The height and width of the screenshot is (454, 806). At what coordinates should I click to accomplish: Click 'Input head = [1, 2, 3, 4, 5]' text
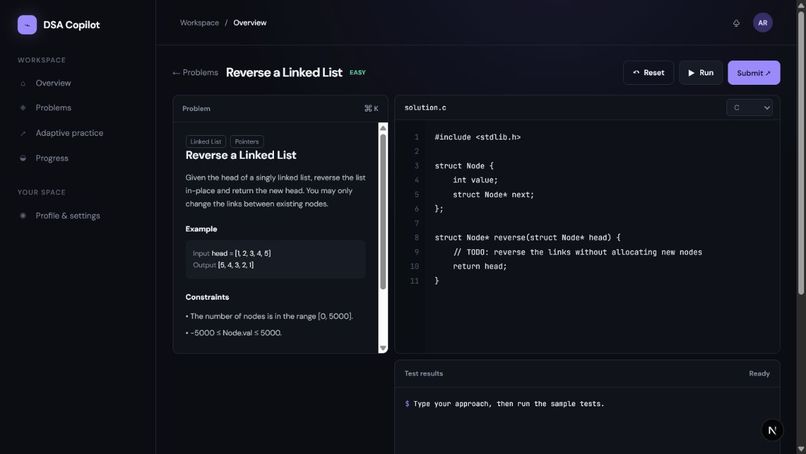coord(232,253)
